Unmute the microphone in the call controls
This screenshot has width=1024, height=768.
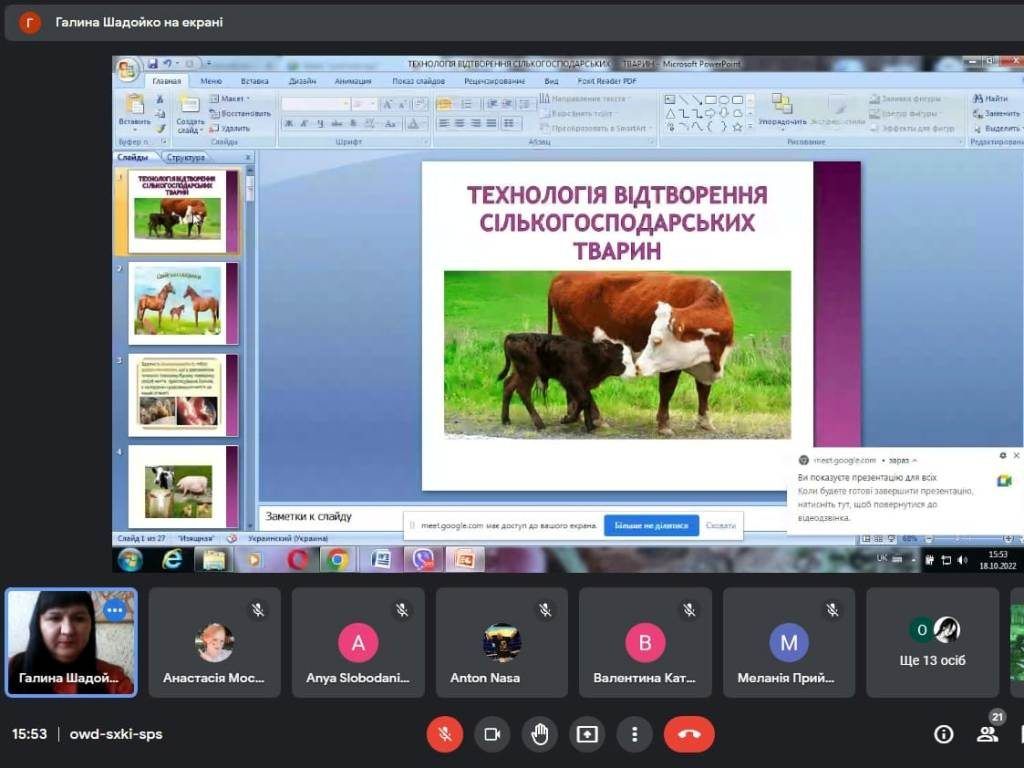coord(445,734)
